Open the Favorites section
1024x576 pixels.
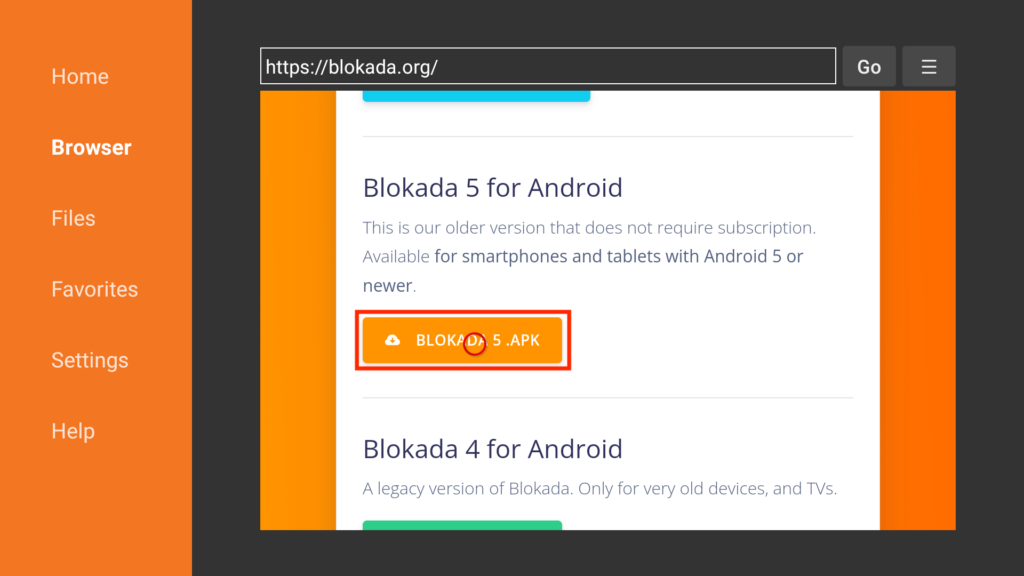(94, 289)
